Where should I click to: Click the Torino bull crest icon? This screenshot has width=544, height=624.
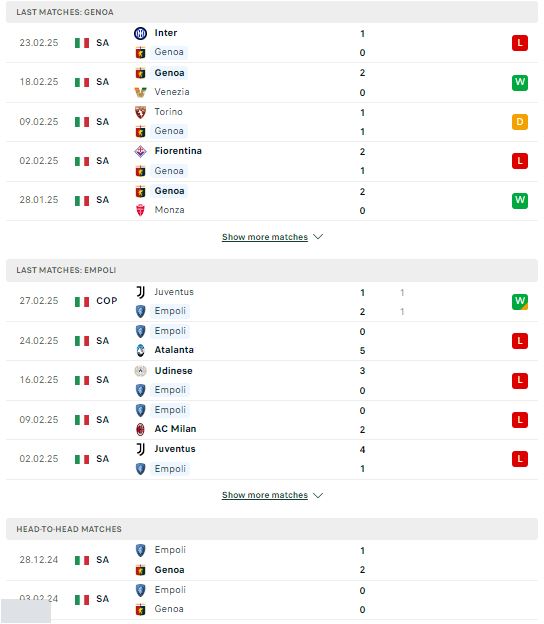[x=140, y=112]
